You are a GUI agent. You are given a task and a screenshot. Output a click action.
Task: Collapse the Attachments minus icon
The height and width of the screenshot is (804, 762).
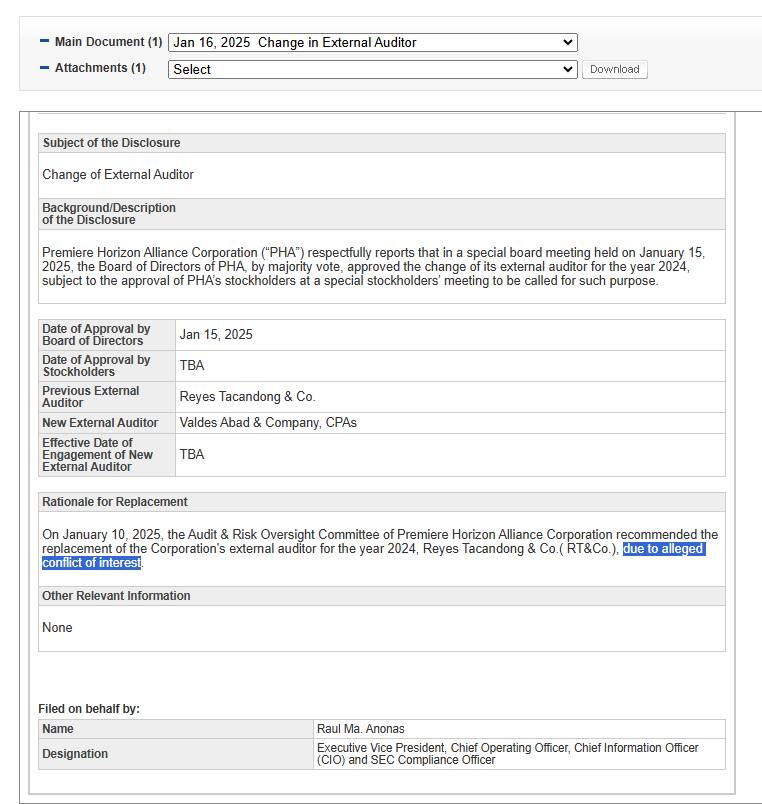click(45, 67)
